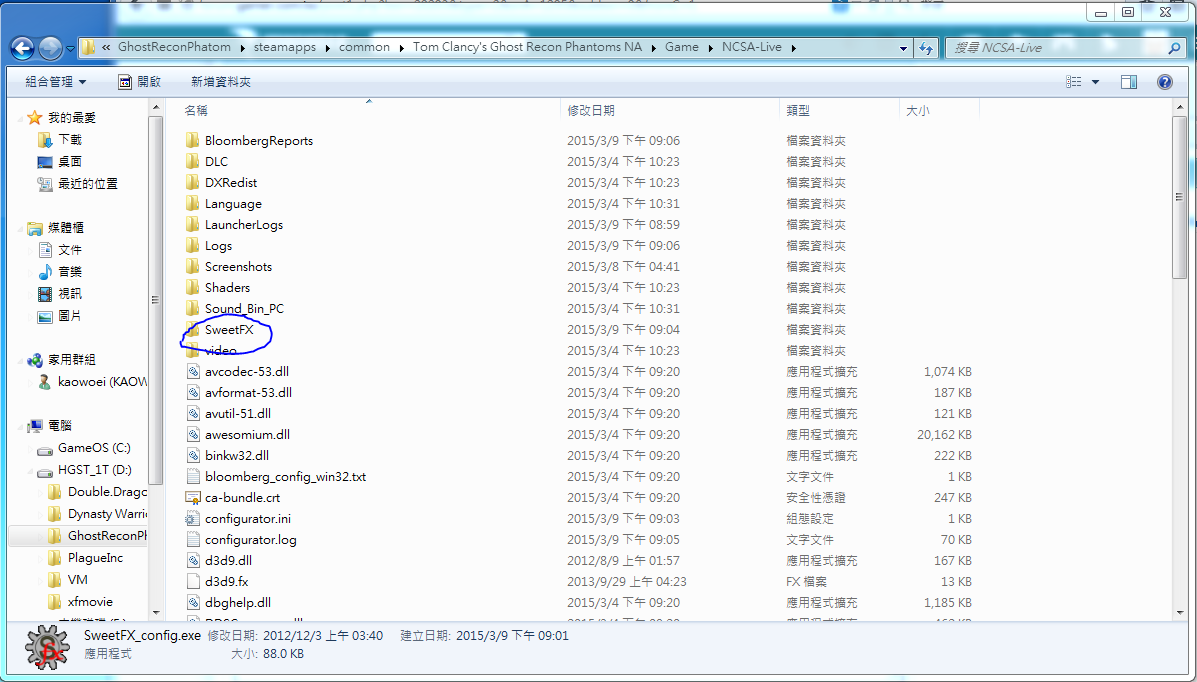Click steamapps in the address breadcrumb
This screenshot has height=682, width=1197.
[x=285, y=47]
